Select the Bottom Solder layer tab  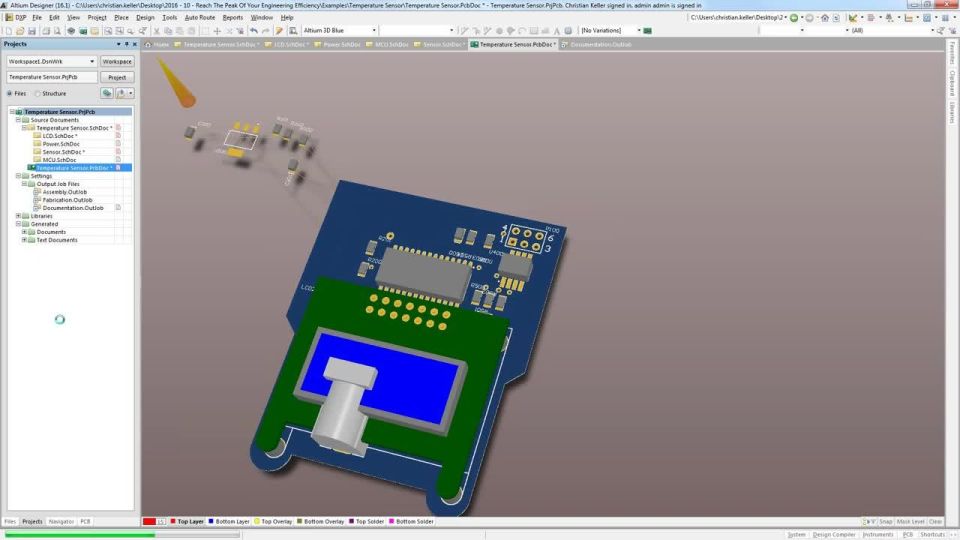coord(411,522)
